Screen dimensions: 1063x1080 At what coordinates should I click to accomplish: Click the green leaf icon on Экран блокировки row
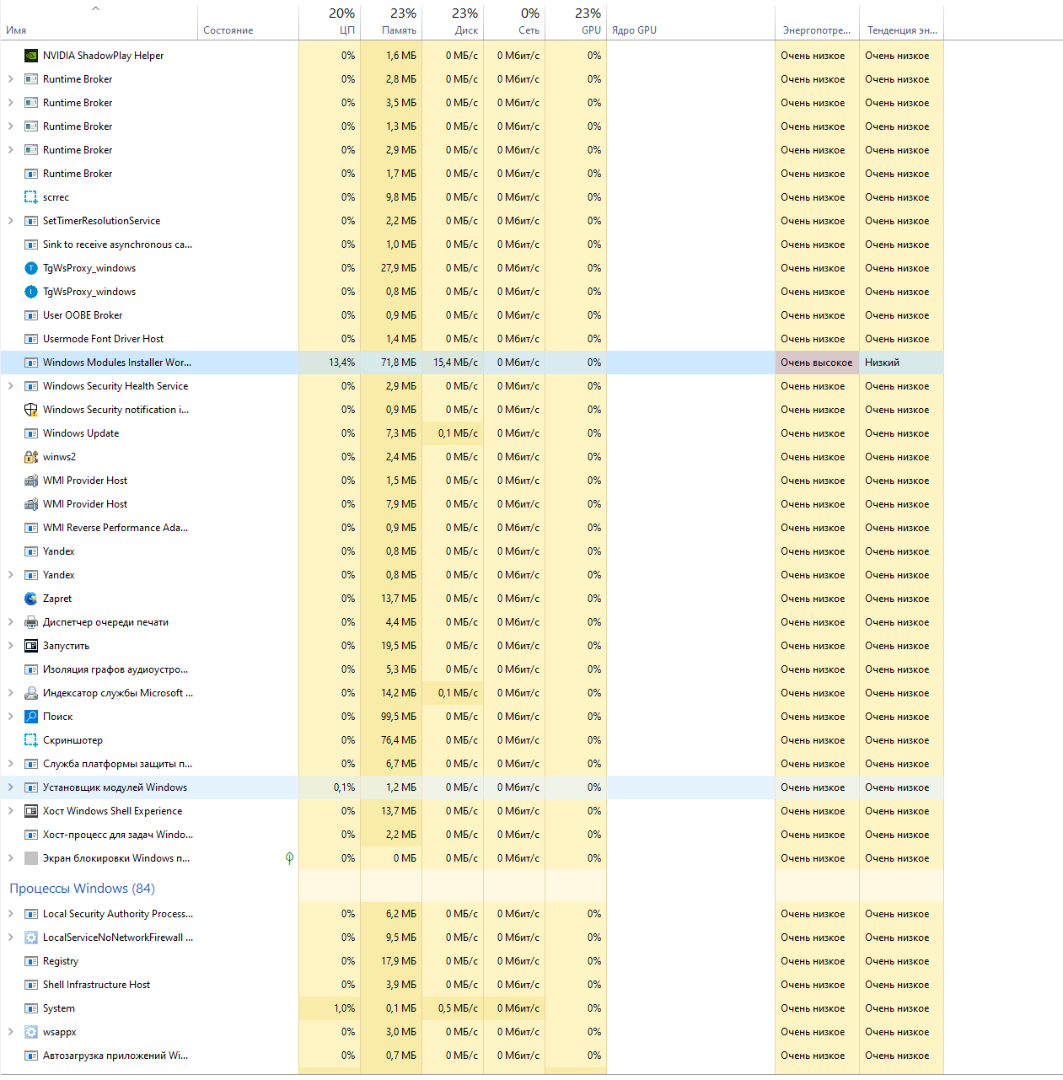[x=289, y=858]
